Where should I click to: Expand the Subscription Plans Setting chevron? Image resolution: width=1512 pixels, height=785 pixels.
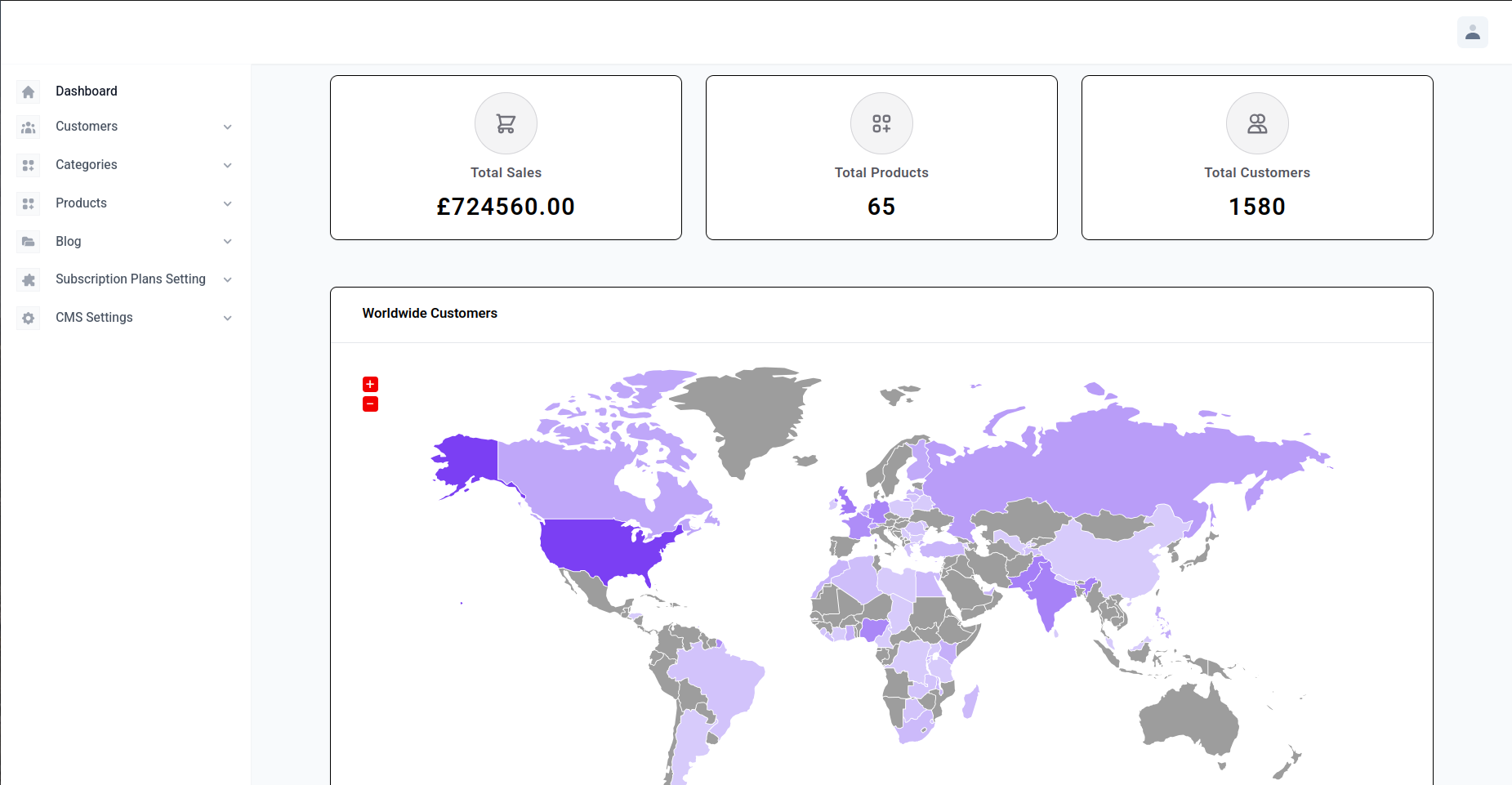[228, 279]
